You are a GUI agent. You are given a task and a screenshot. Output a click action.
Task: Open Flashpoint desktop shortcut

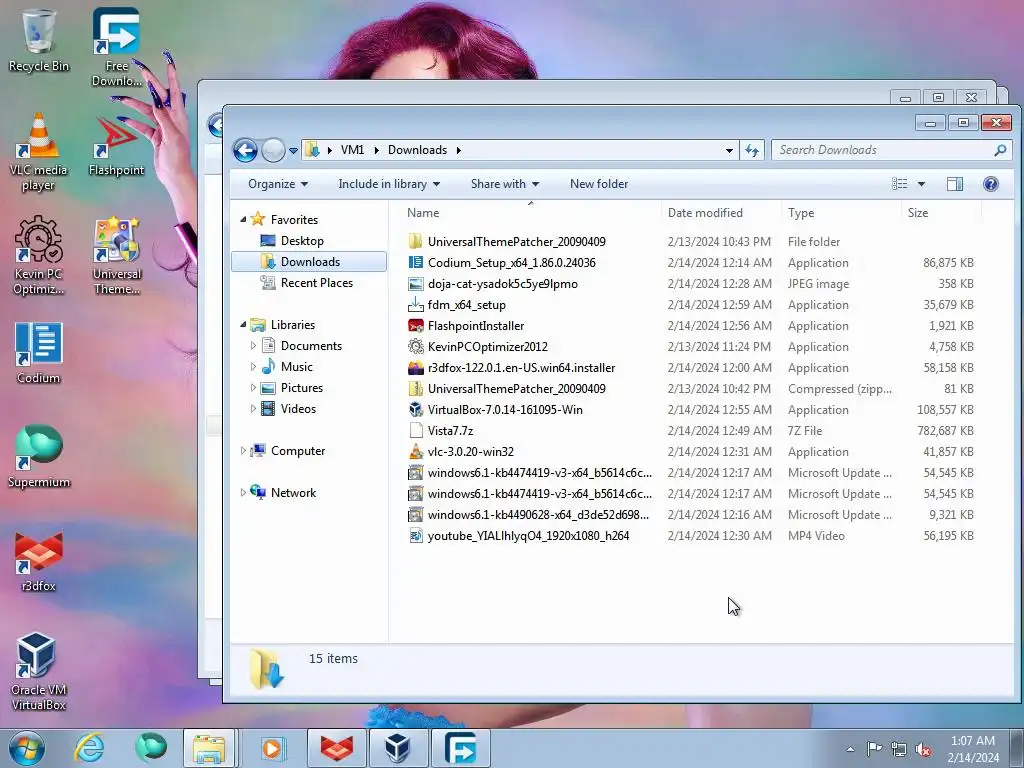coord(116,146)
